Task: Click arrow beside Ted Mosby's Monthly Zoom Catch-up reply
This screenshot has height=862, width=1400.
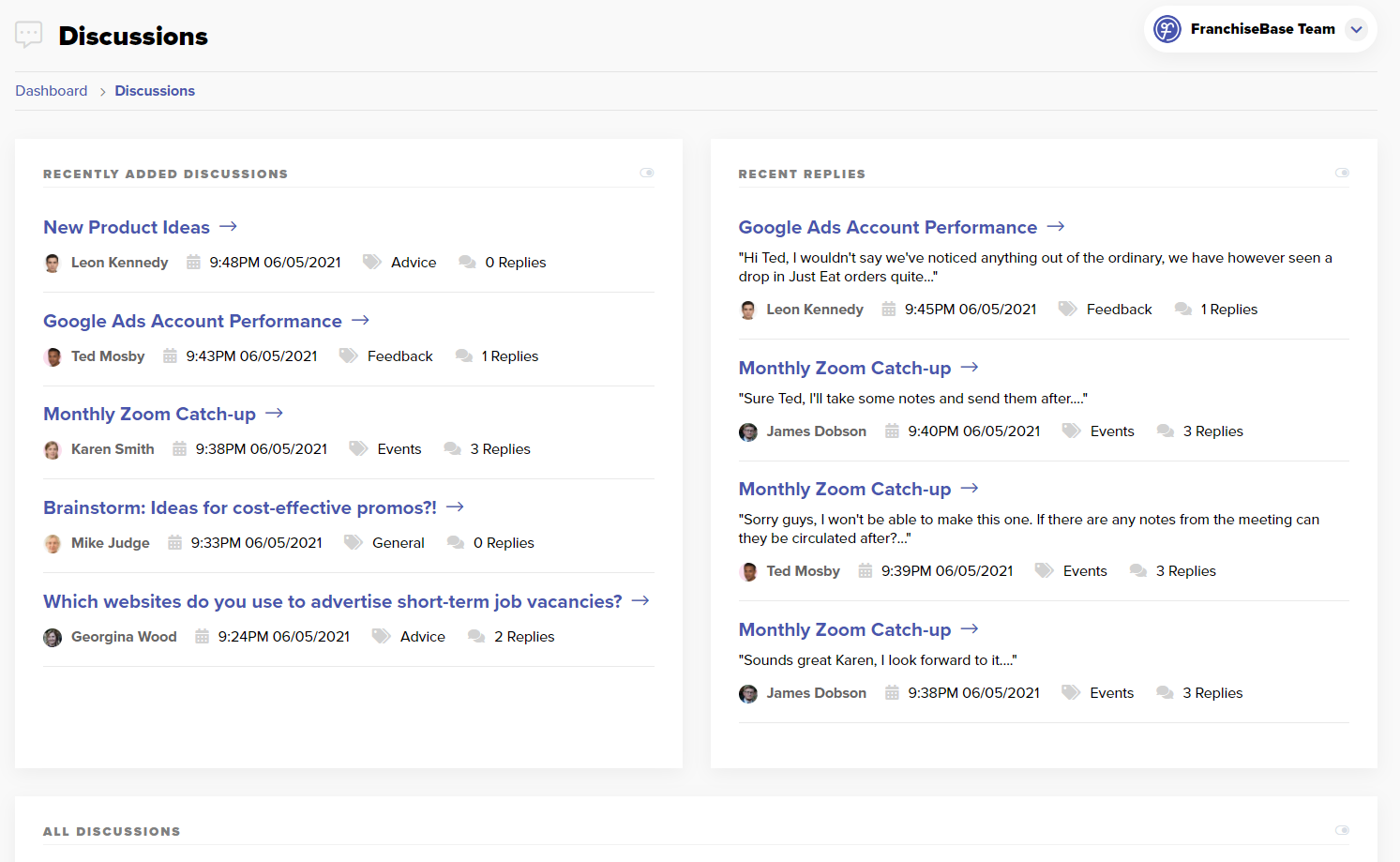Action: [x=970, y=489]
